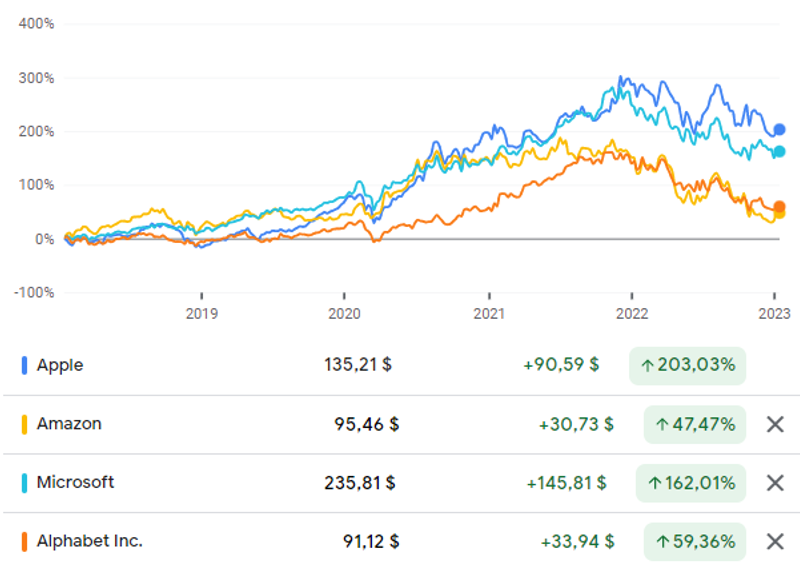Screen dimensions: 800x566
Task: Click Alphabet's 59,36% change badge
Action: point(694,542)
